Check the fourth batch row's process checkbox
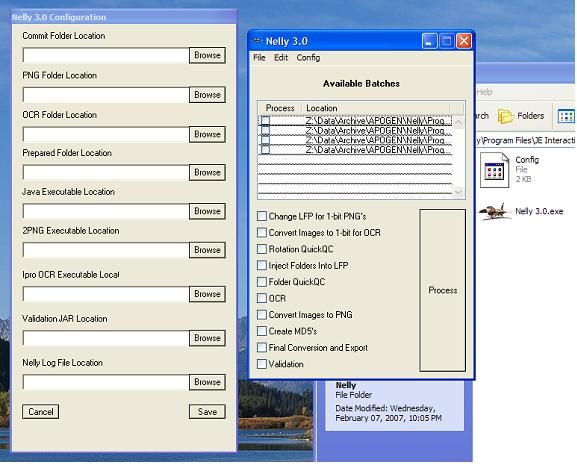Viewport: 577px width, 464px height. (265, 149)
